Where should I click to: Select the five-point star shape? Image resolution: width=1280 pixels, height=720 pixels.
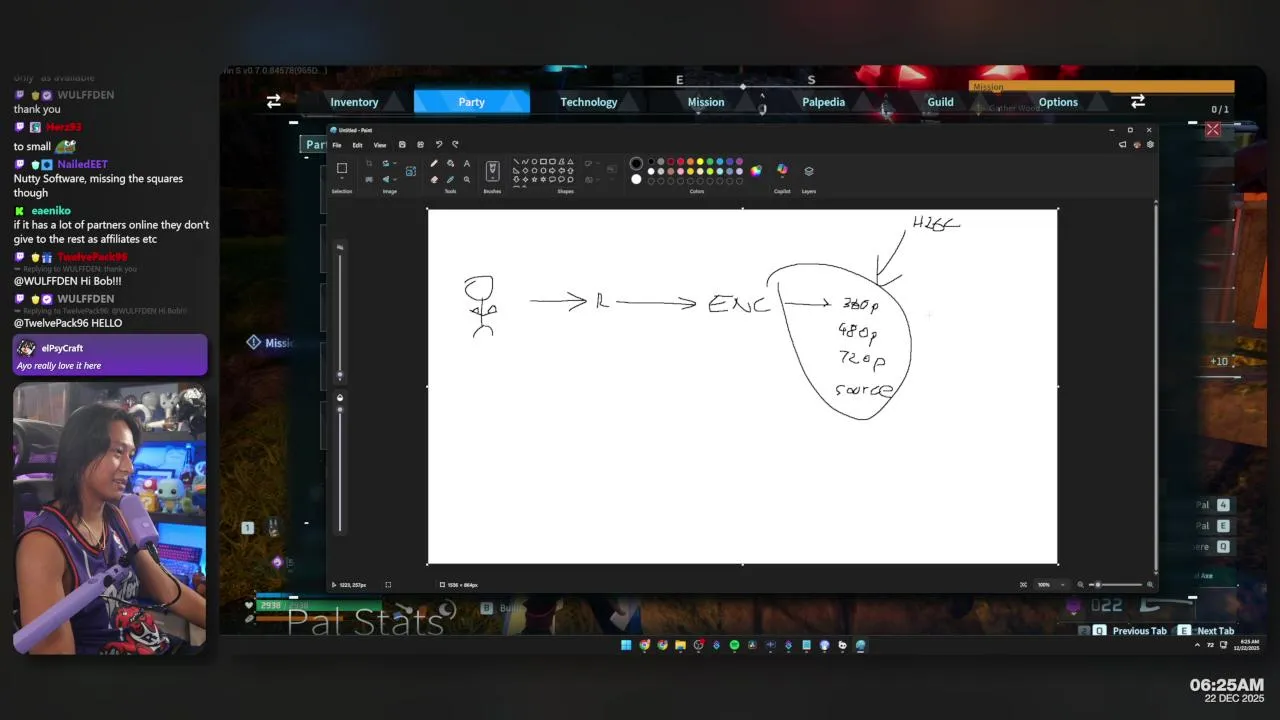pyautogui.click(x=534, y=179)
